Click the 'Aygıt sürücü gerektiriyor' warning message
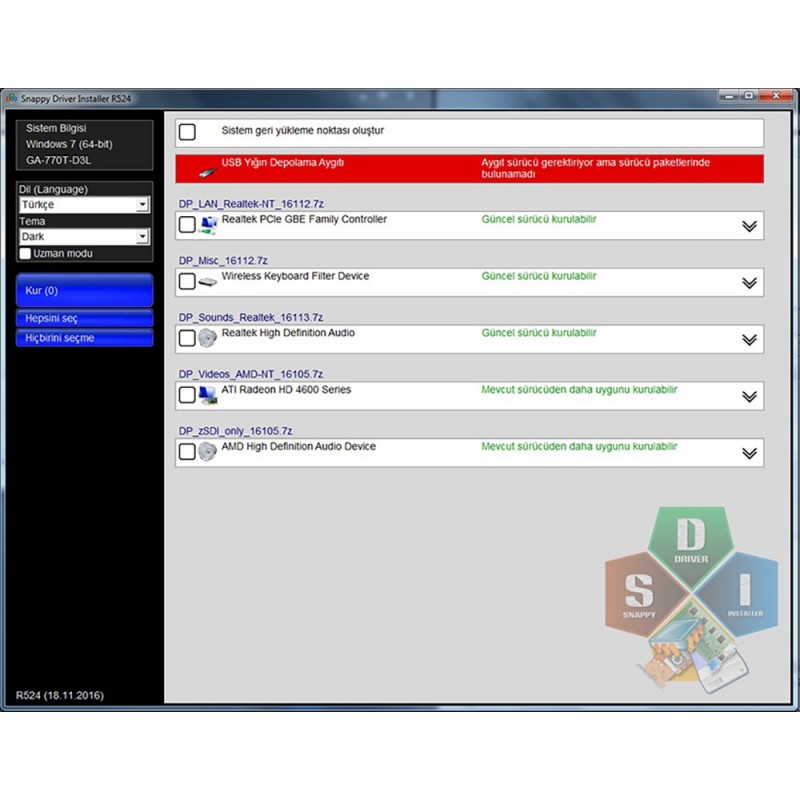 point(595,168)
